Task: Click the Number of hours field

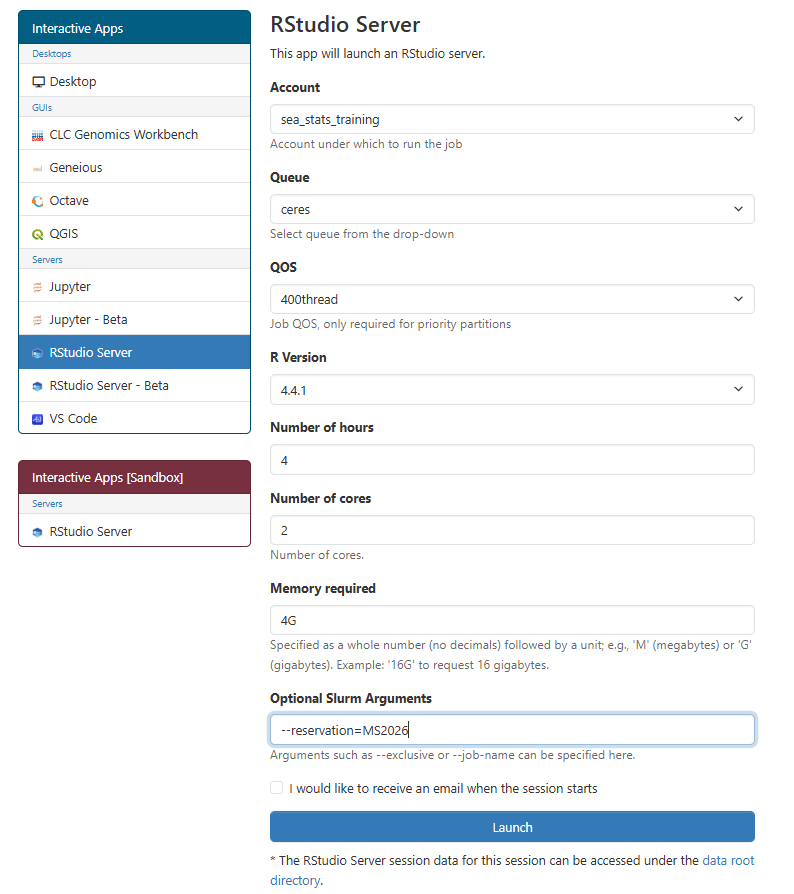Action: [x=512, y=459]
